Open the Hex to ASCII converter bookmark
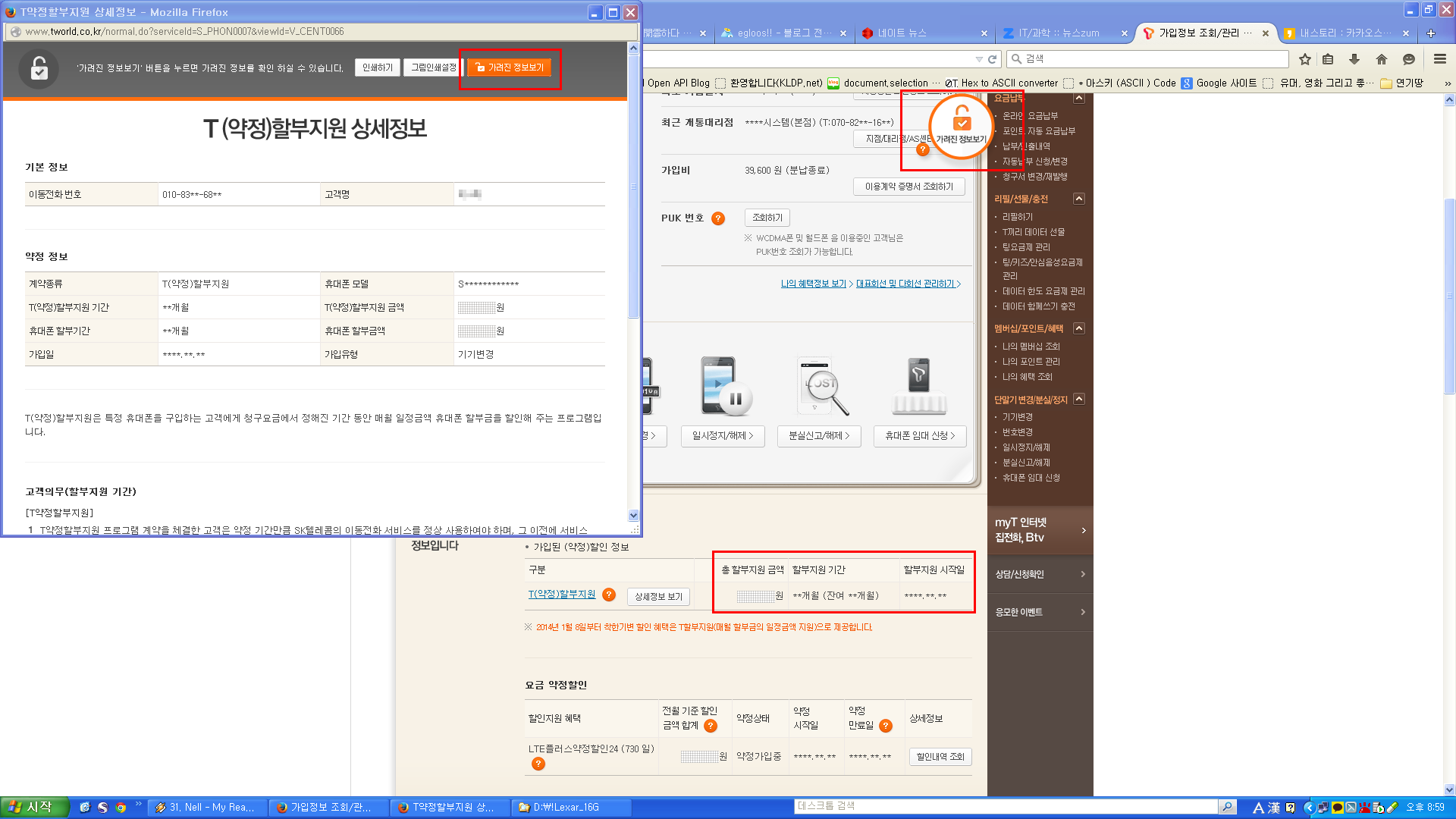This screenshot has width=1456, height=819. pos(1001,83)
